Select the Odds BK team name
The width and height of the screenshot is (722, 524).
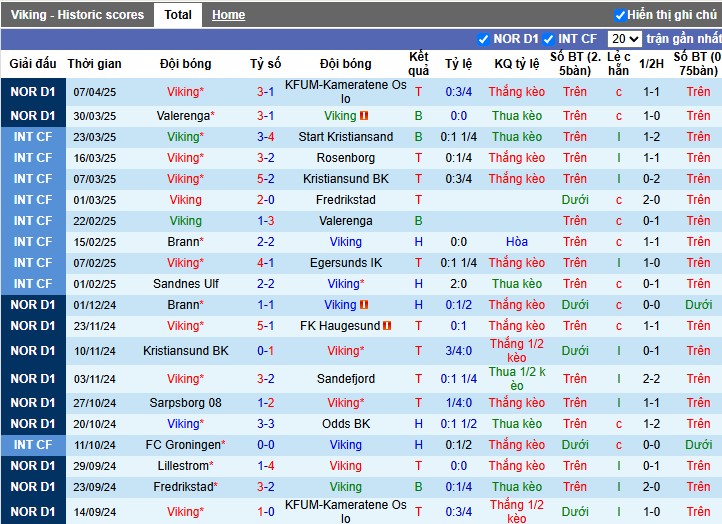coord(345,424)
